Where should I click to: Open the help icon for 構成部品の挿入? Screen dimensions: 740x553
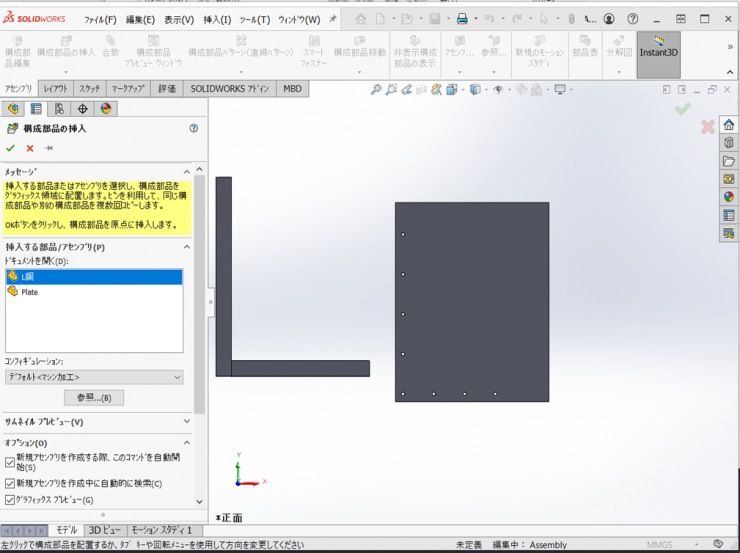[193, 128]
